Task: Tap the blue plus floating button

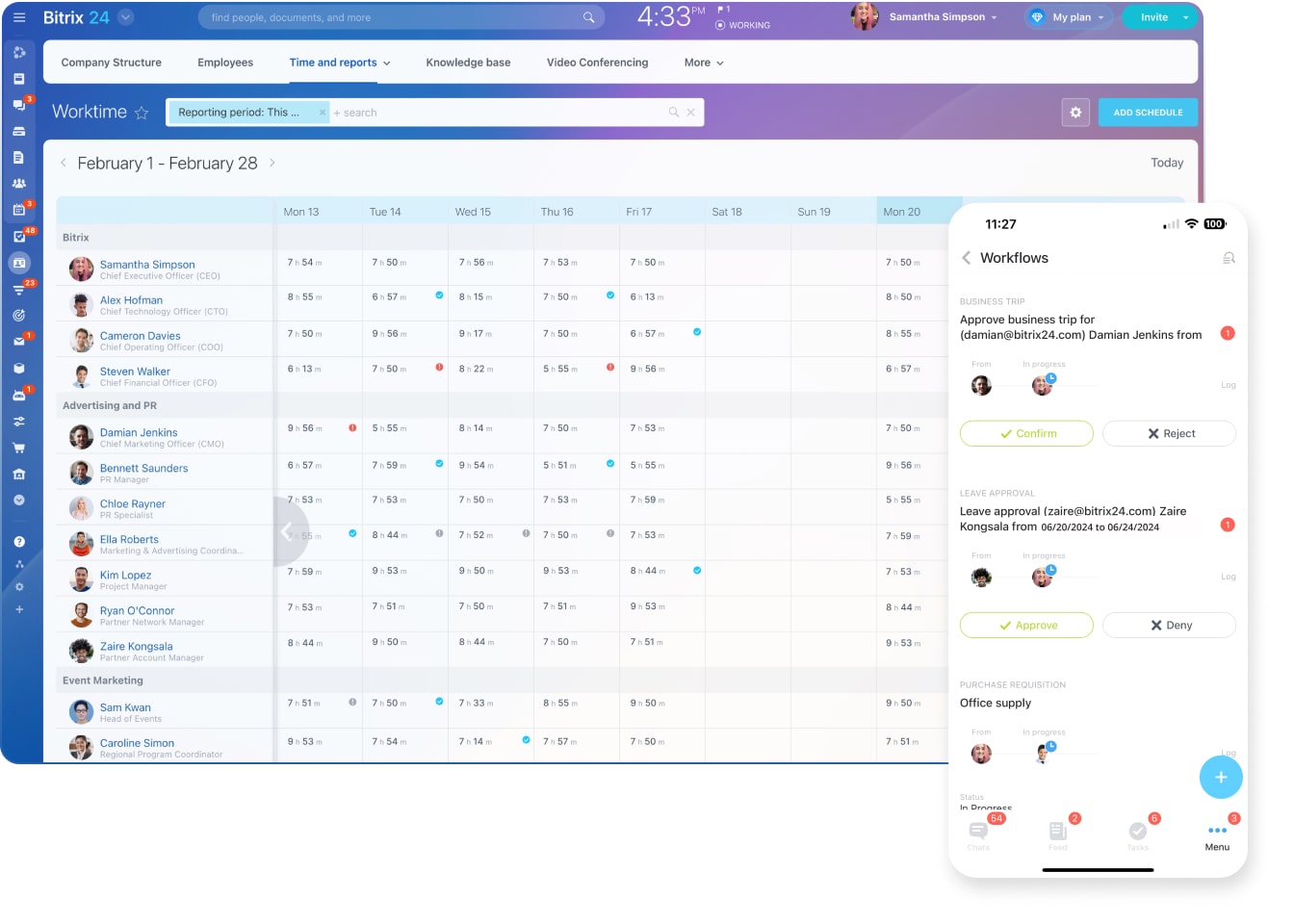Action: 1220,778
